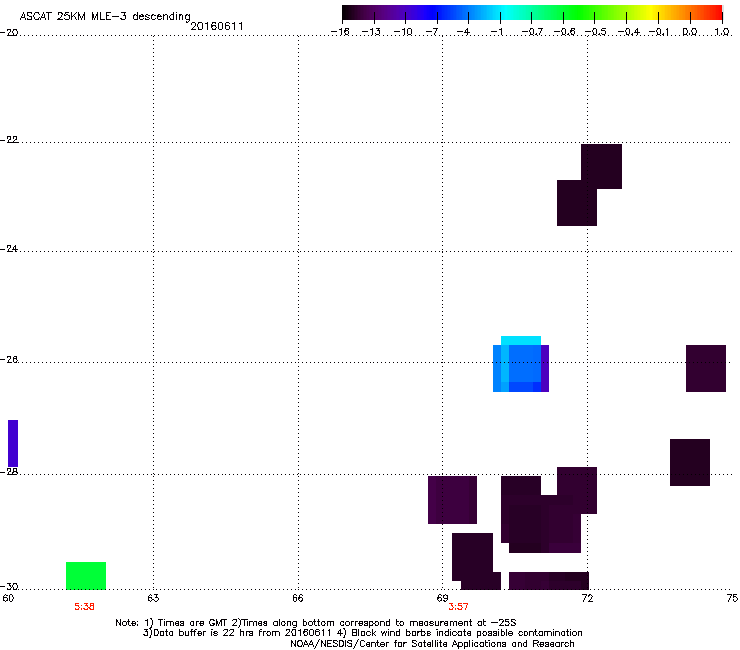The image size is (740, 650).
Task: Click the dark cell pair near 72E, 23S
Action: point(589,185)
